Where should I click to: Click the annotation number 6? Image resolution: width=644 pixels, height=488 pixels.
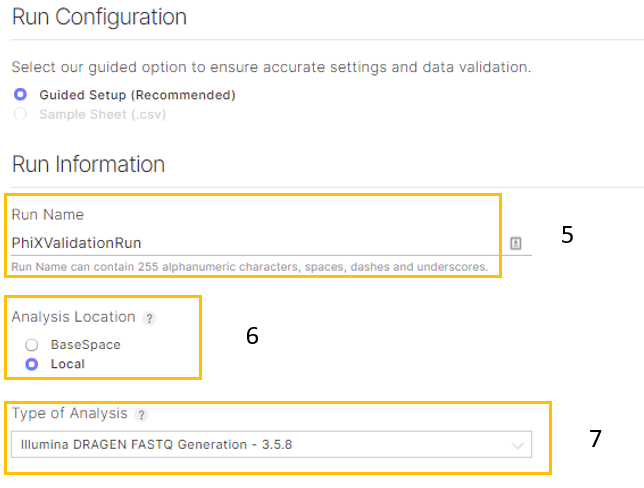[x=252, y=336]
